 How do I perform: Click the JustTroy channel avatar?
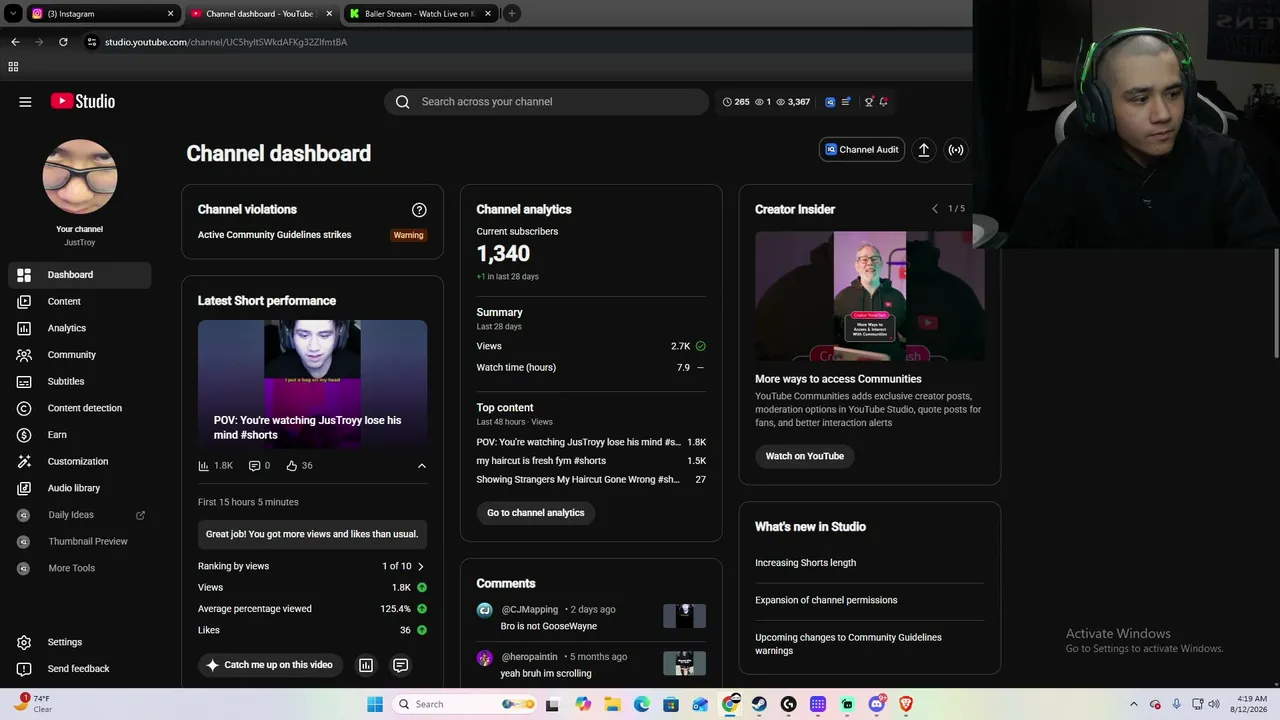coord(80,177)
